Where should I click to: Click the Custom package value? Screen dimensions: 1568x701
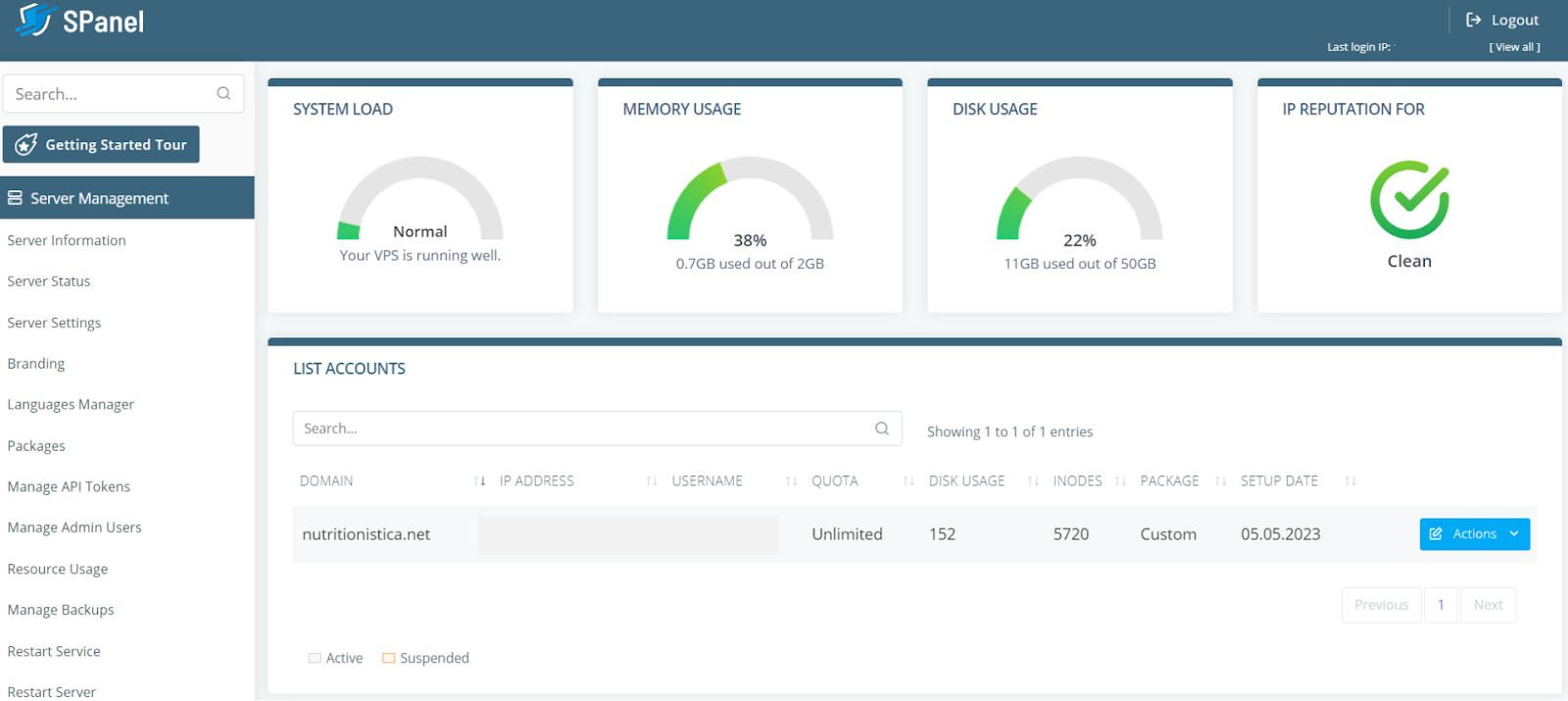pos(1168,534)
